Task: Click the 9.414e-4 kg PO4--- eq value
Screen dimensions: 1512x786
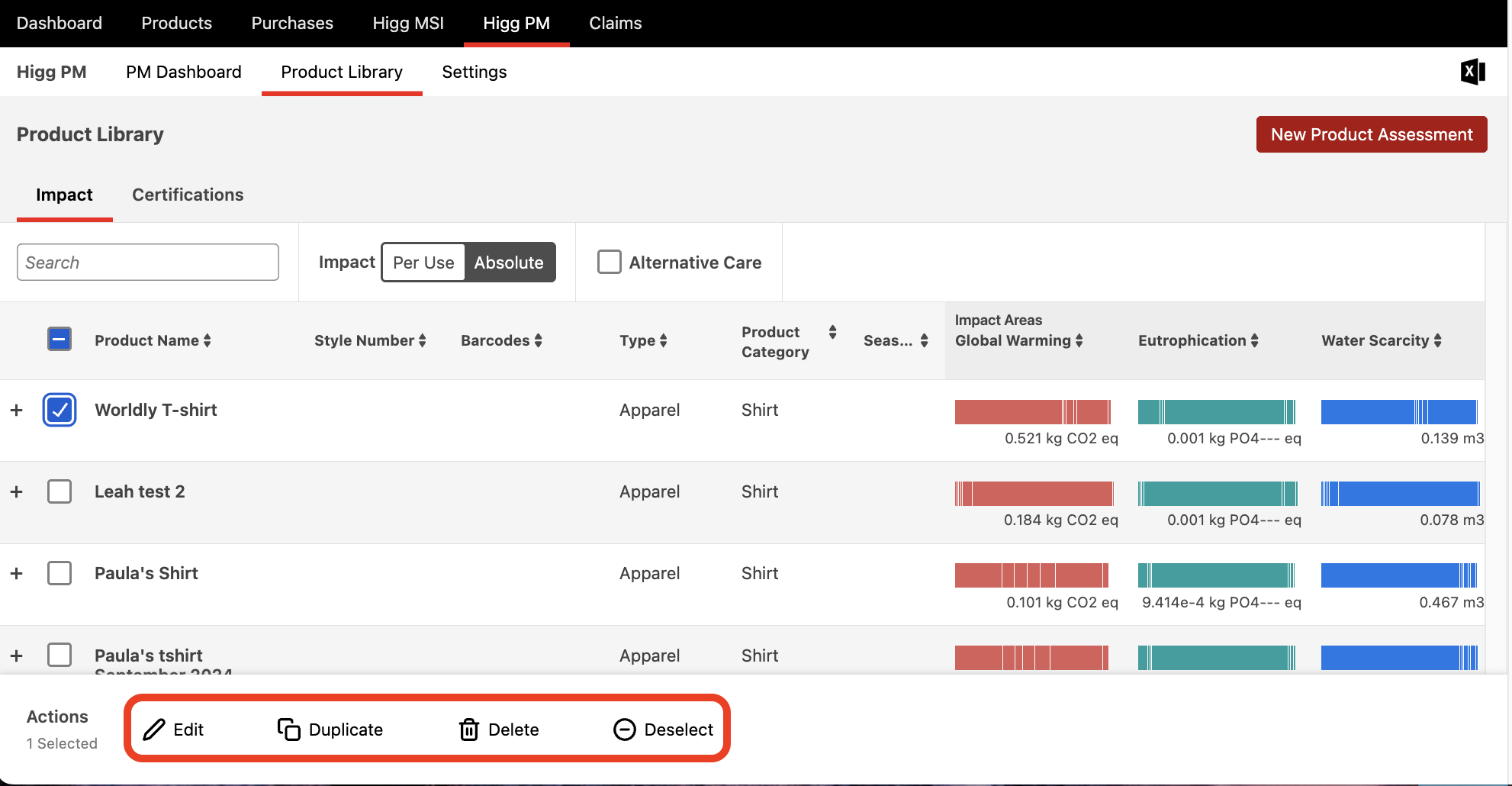Action: [x=1221, y=602]
